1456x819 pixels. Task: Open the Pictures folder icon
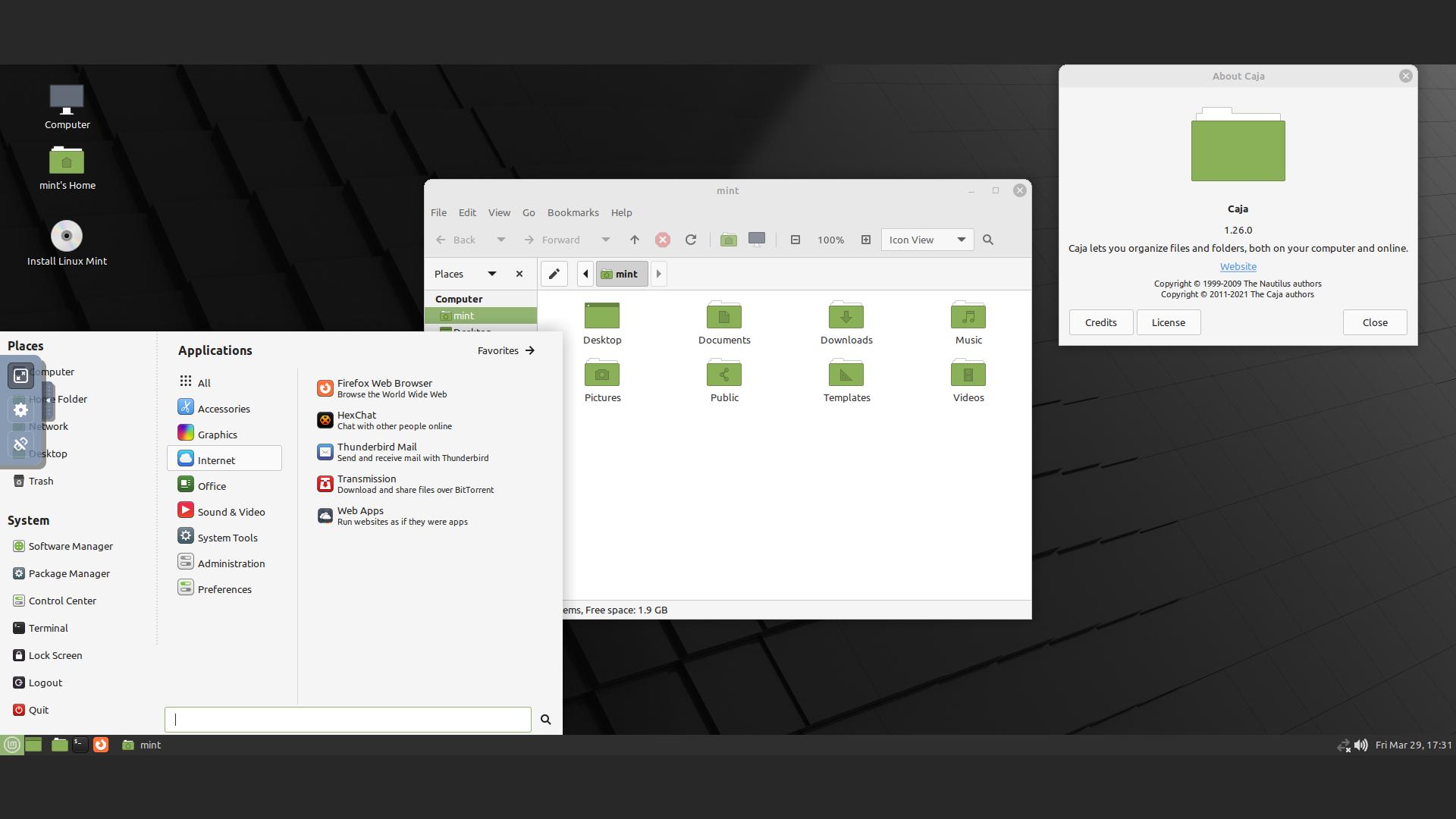(602, 381)
